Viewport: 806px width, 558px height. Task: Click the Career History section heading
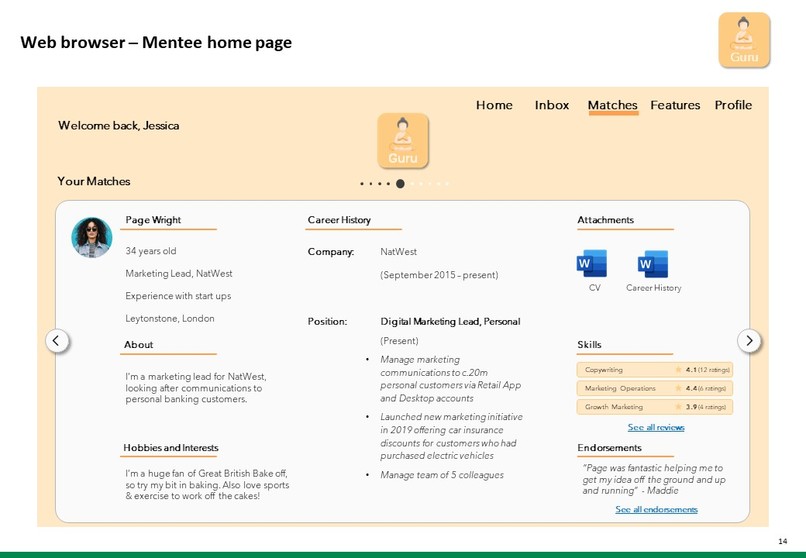pos(339,220)
